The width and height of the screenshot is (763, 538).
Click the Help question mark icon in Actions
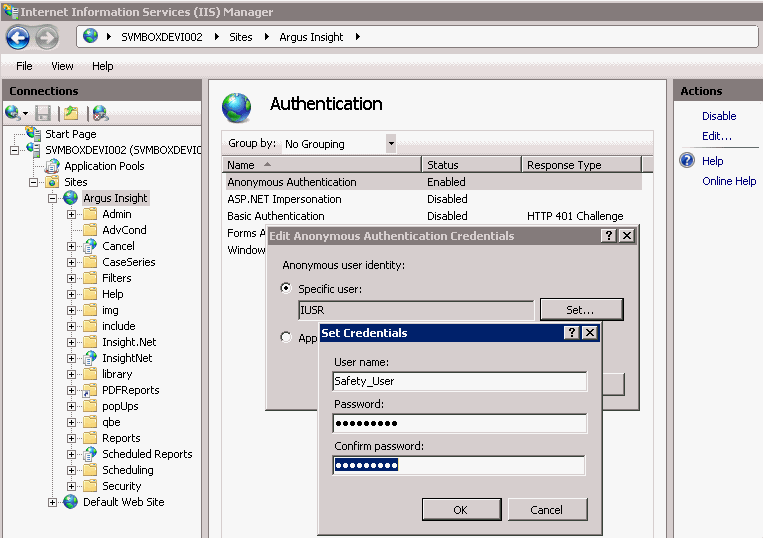click(687, 160)
